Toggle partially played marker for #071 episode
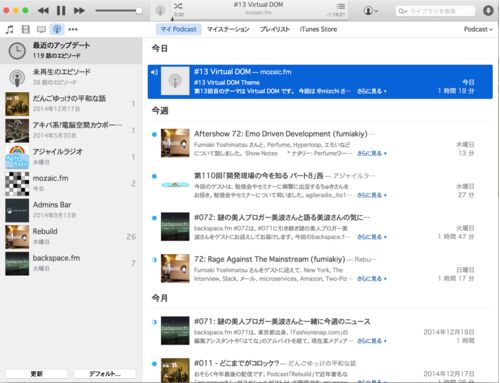 pos(154,322)
